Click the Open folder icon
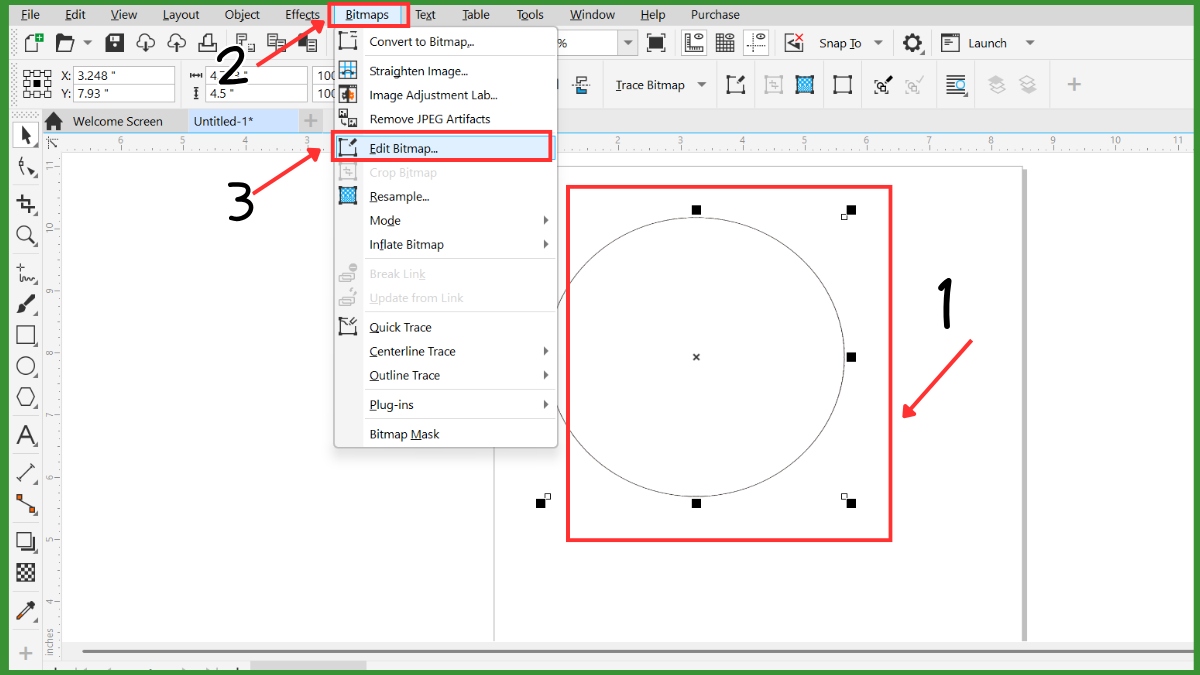The width and height of the screenshot is (1200, 675). tap(65, 43)
